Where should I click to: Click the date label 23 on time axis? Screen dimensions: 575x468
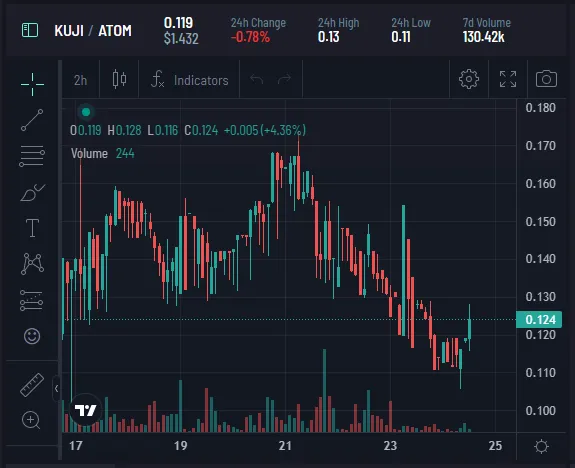[x=390, y=446]
